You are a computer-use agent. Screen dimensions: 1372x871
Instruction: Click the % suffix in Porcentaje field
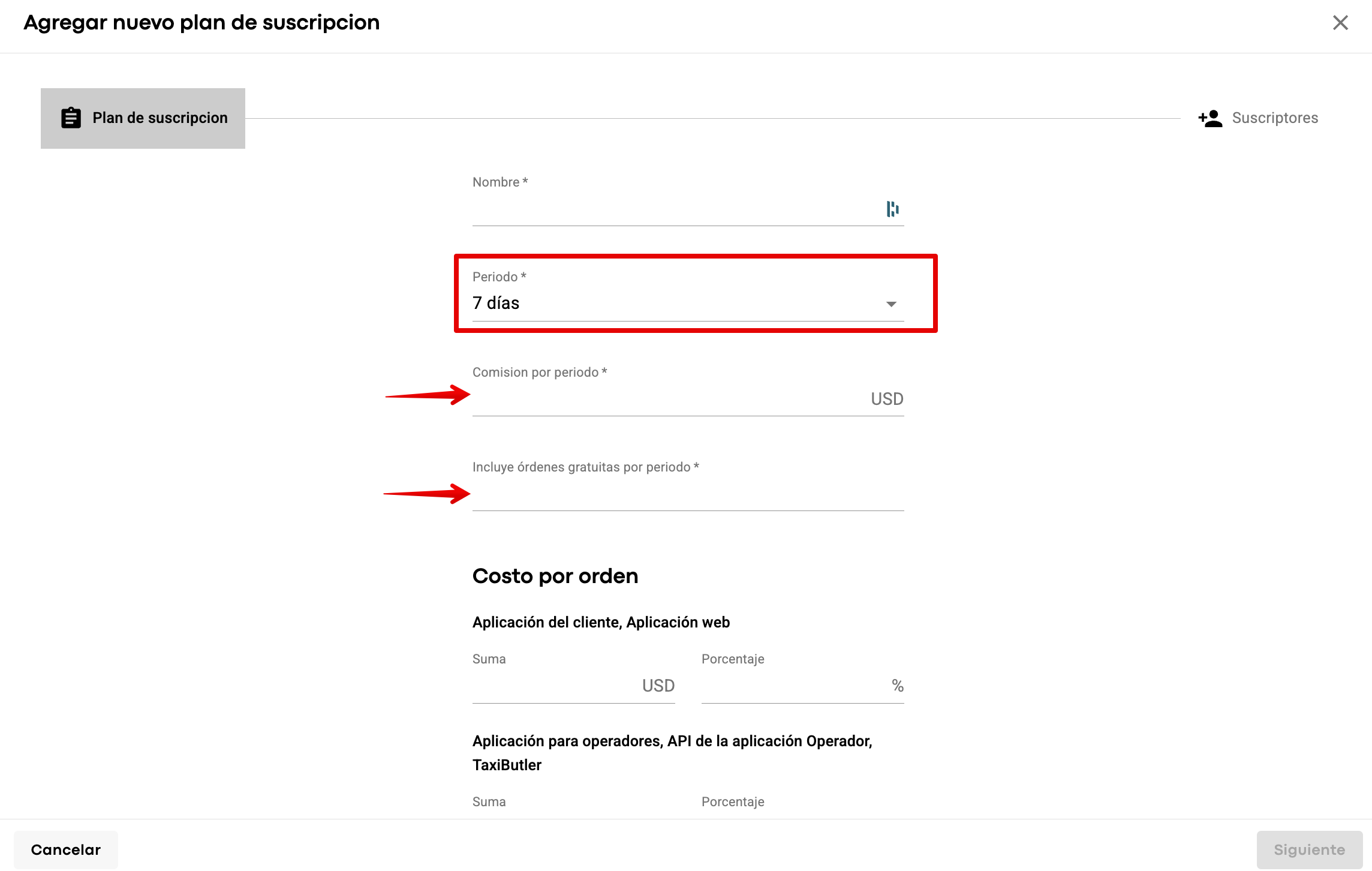[x=897, y=686]
